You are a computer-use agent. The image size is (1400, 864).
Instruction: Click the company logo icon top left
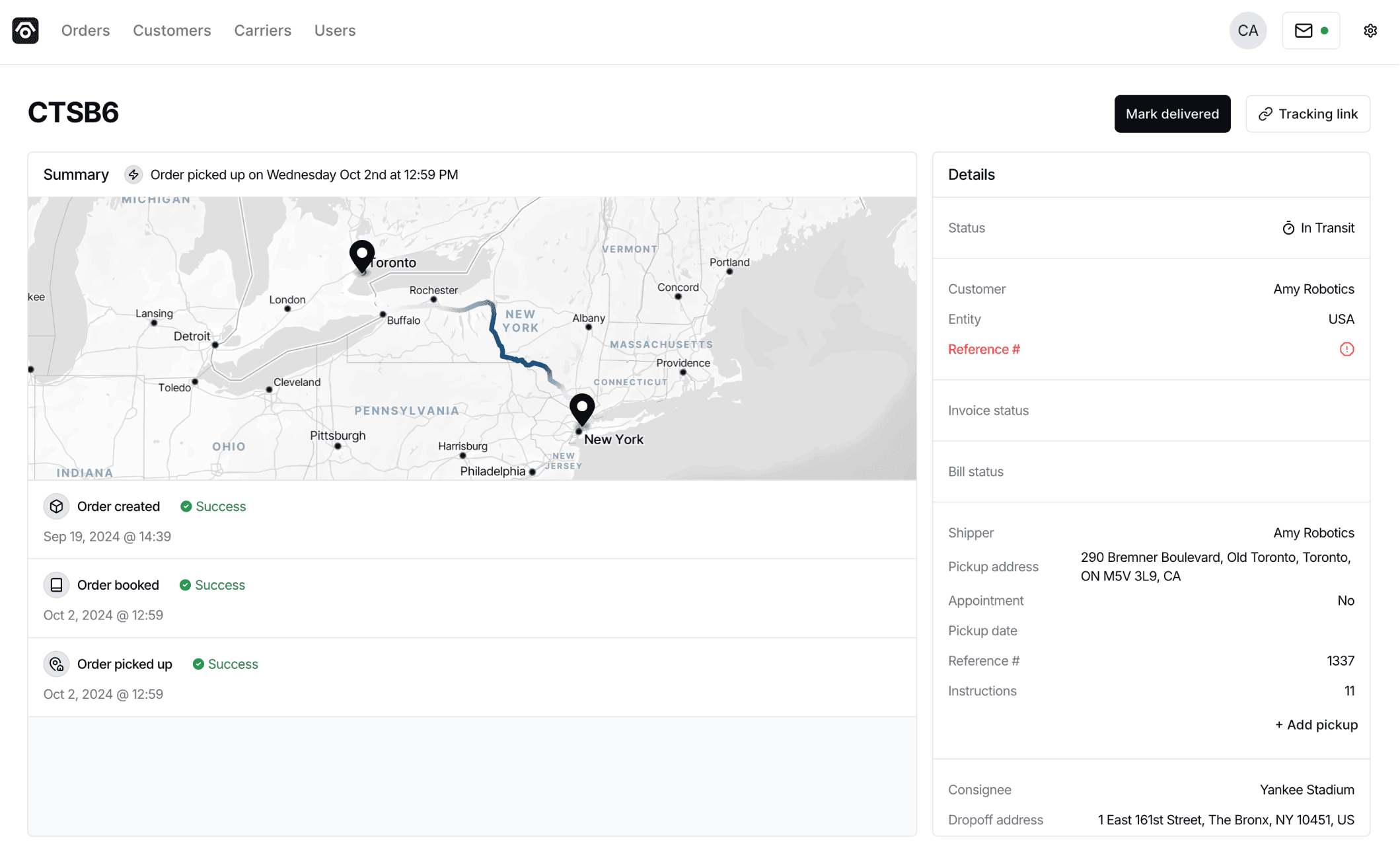pyautogui.click(x=26, y=30)
